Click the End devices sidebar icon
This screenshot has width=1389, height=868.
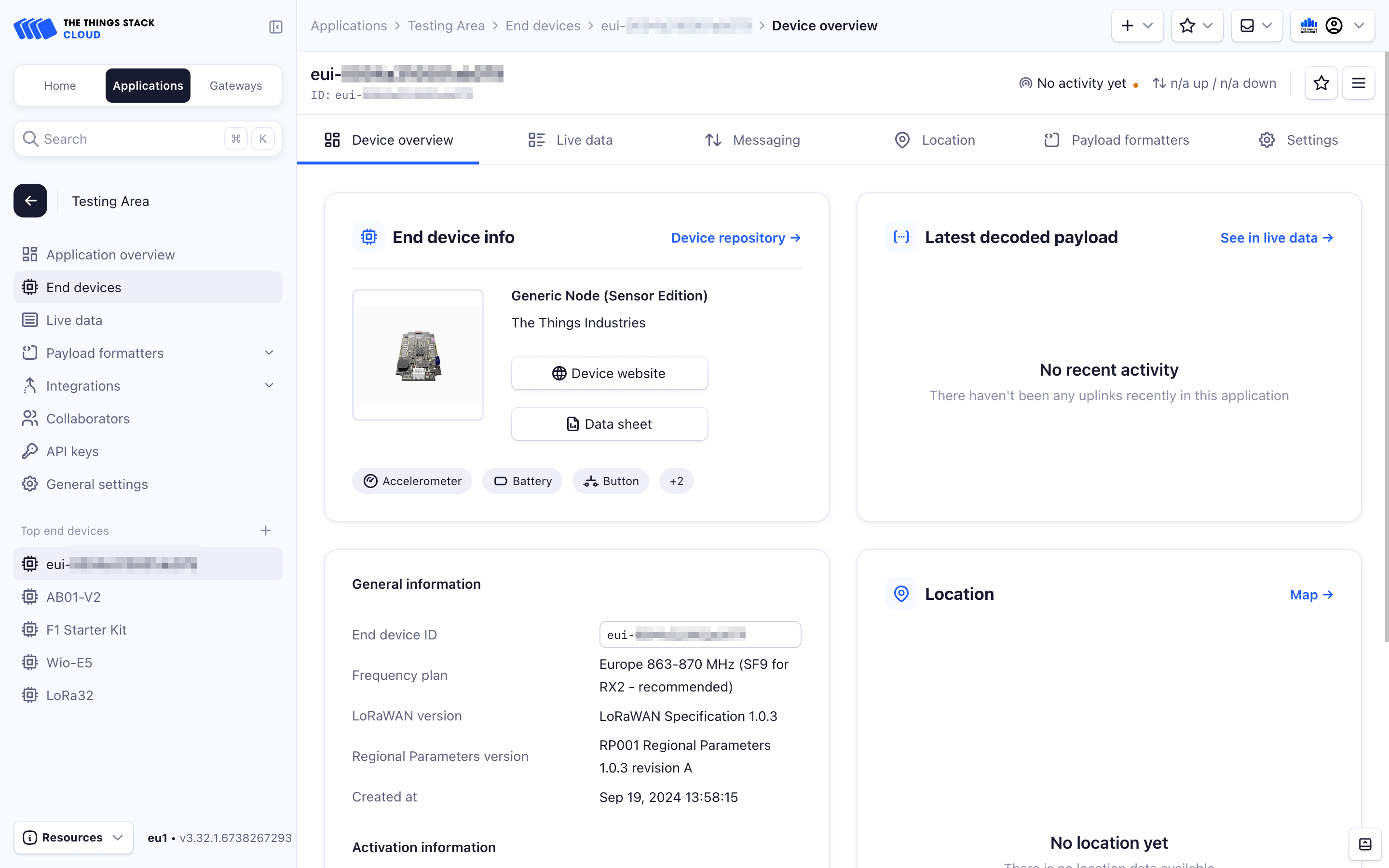click(x=31, y=288)
